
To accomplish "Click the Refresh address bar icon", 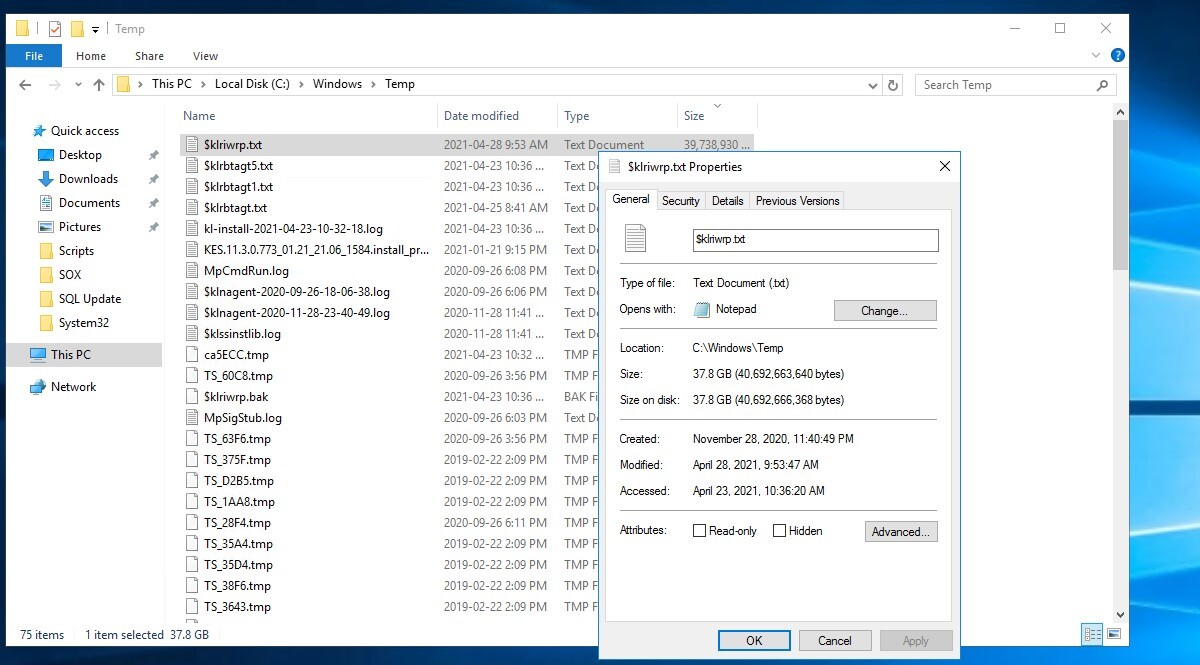I will (x=893, y=85).
